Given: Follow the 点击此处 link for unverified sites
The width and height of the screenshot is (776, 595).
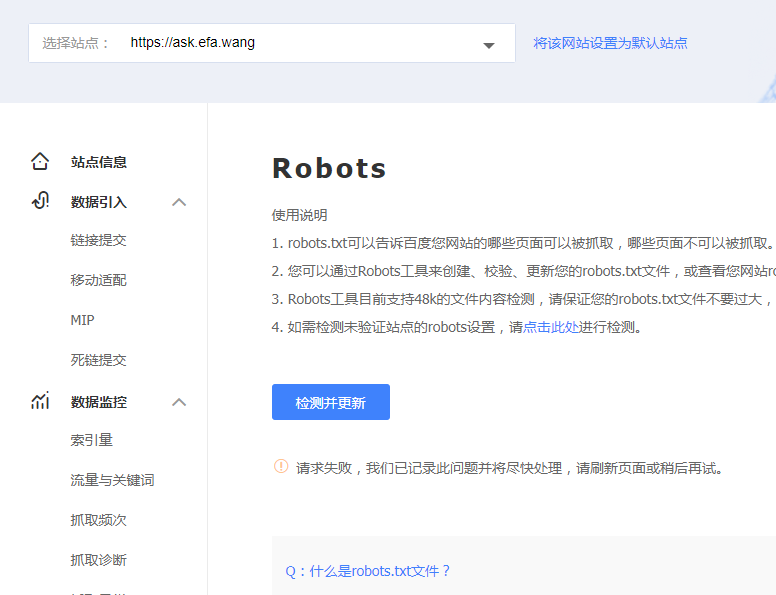Looking at the screenshot, I should pyautogui.click(x=551, y=327).
